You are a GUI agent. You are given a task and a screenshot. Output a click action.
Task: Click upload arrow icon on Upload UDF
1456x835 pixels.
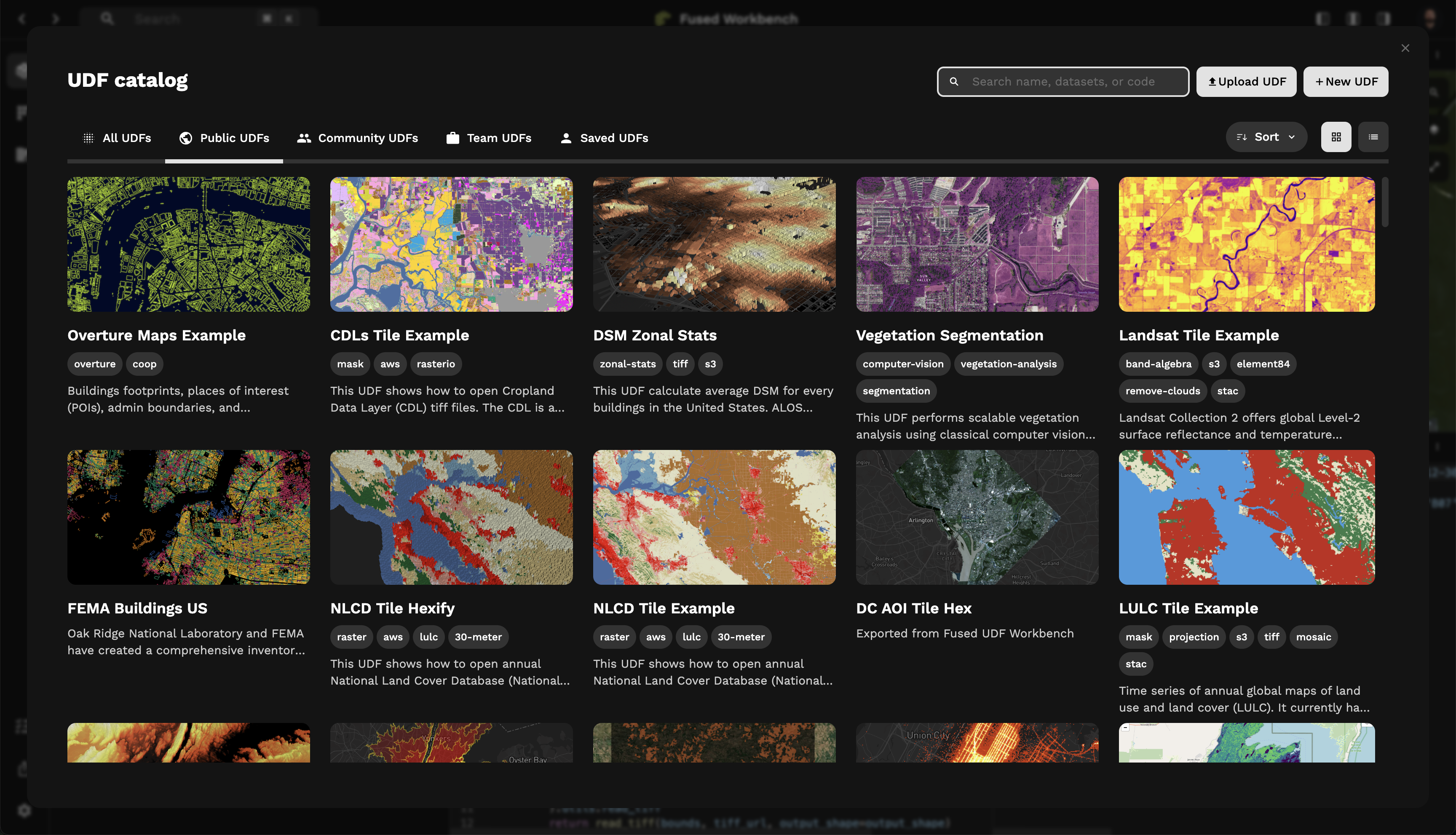coord(1212,81)
